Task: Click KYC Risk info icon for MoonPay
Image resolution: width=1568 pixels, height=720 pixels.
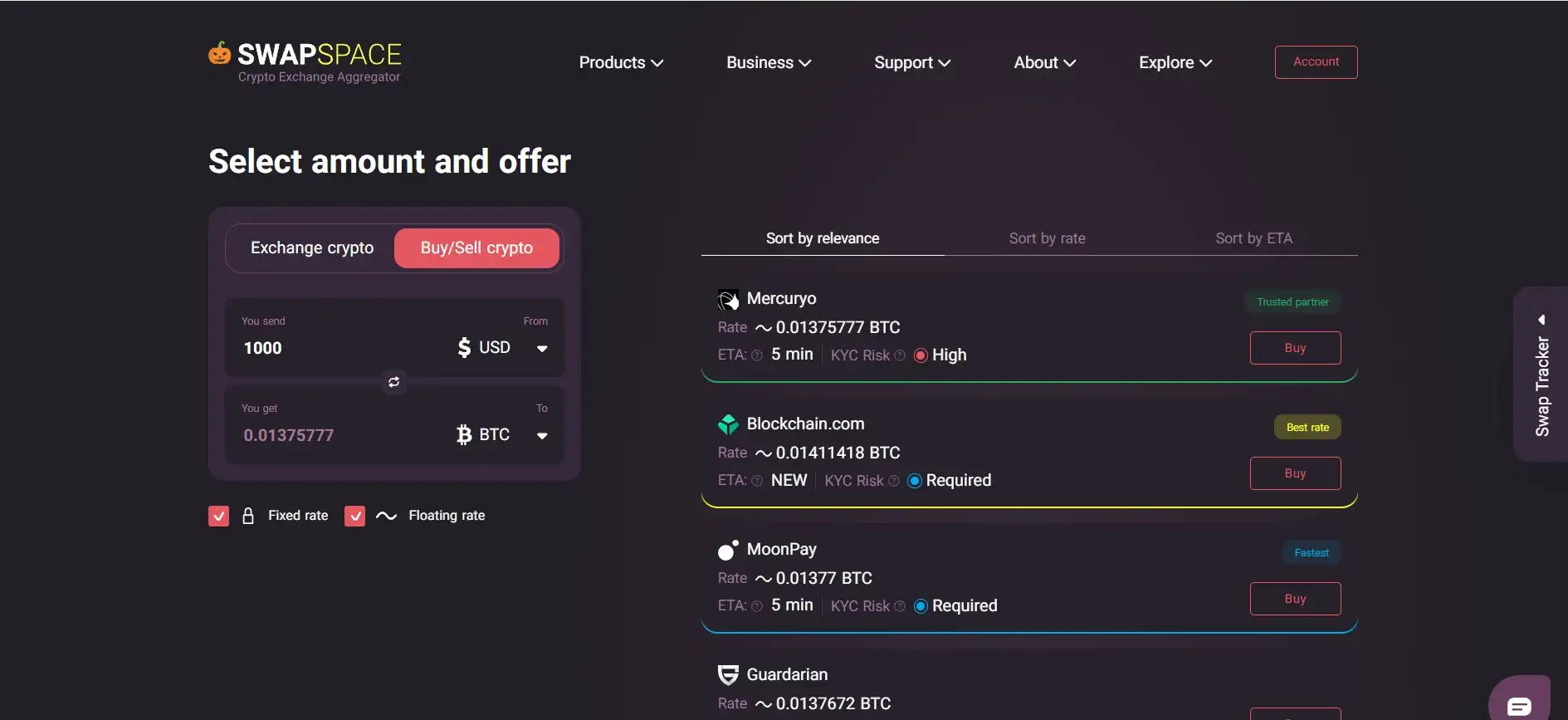Action: point(900,606)
